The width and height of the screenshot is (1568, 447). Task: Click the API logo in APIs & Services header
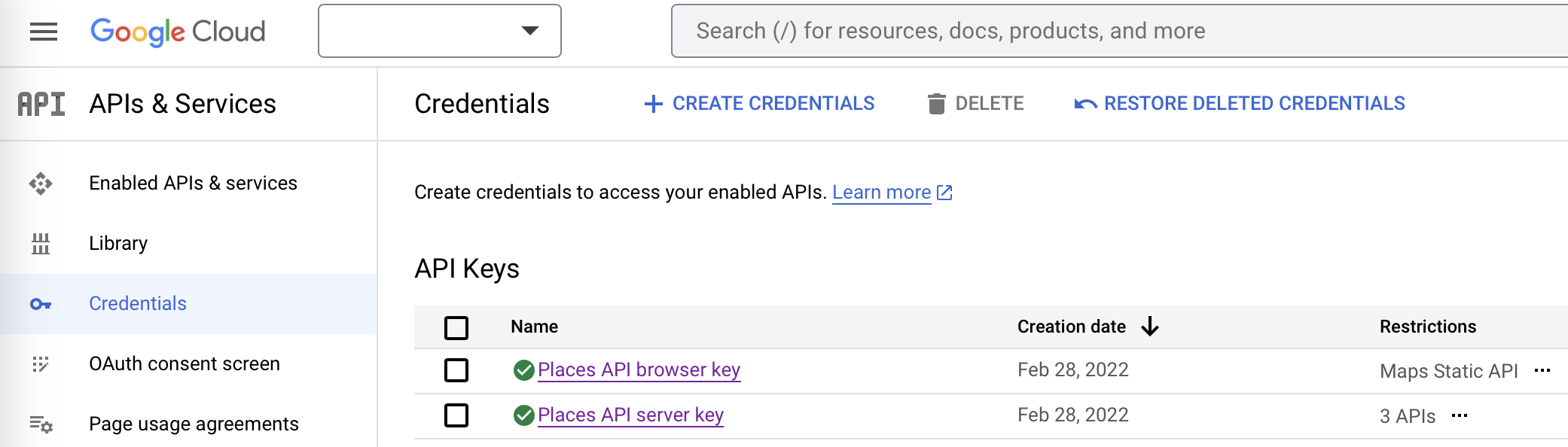(x=40, y=104)
